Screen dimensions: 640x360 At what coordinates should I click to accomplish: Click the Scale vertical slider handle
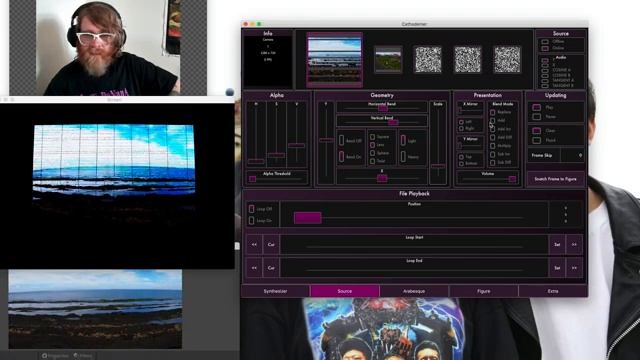(x=438, y=166)
